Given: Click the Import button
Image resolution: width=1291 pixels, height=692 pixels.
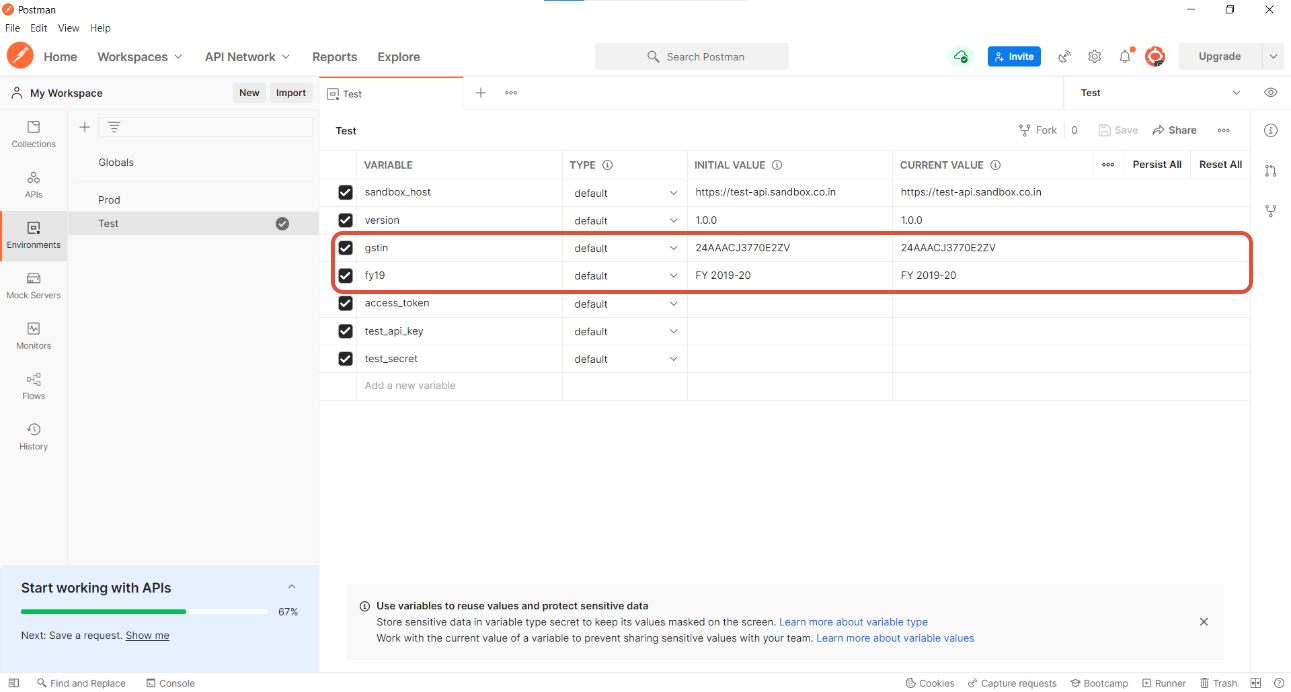Looking at the screenshot, I should tap(291, 93).
